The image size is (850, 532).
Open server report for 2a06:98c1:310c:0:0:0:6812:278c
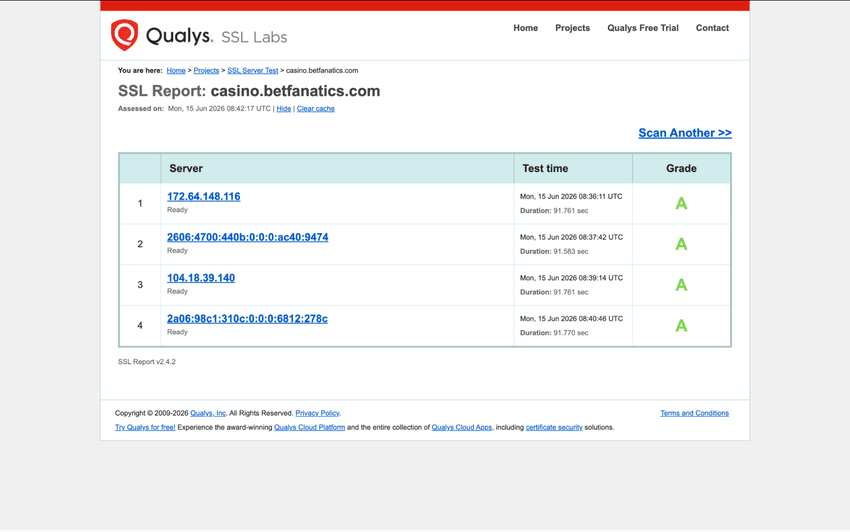pos(247,318)
